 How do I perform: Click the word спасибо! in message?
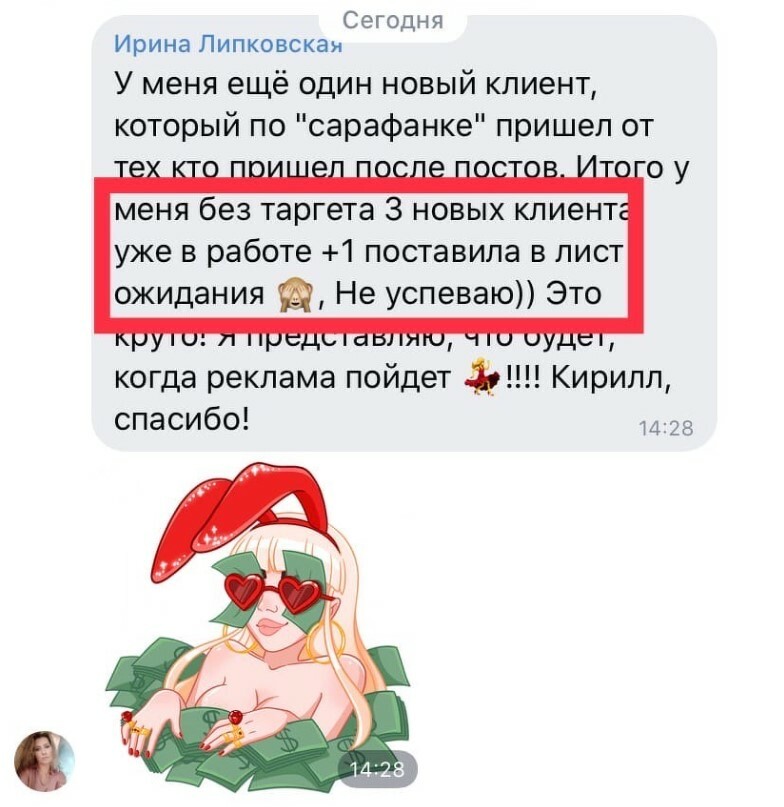[182, 419]
